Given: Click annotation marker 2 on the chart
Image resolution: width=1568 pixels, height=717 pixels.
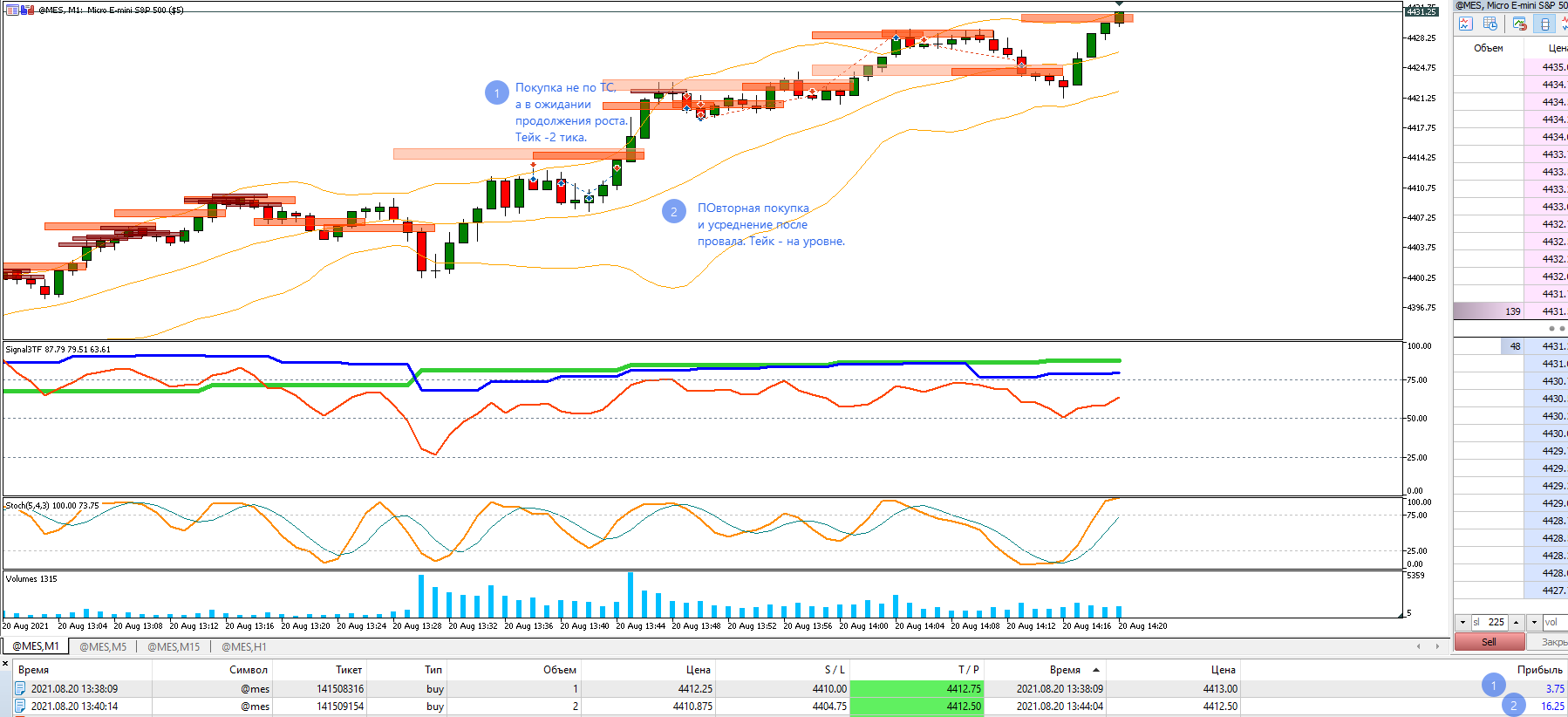Looking at the screenshot, I should click(674, 211).
